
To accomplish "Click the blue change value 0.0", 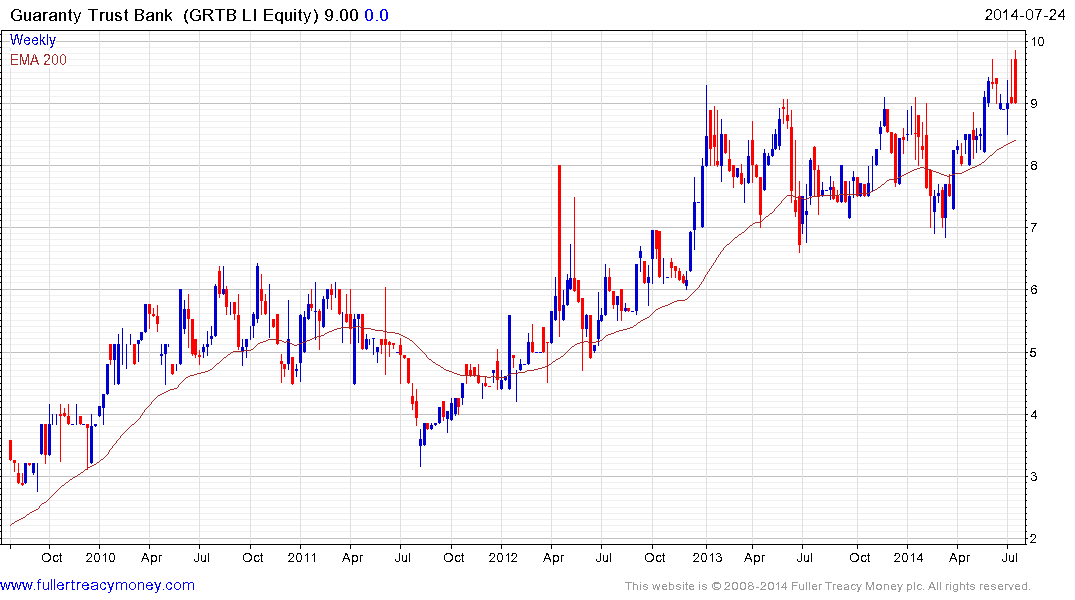I will click(x=376, y=15).
